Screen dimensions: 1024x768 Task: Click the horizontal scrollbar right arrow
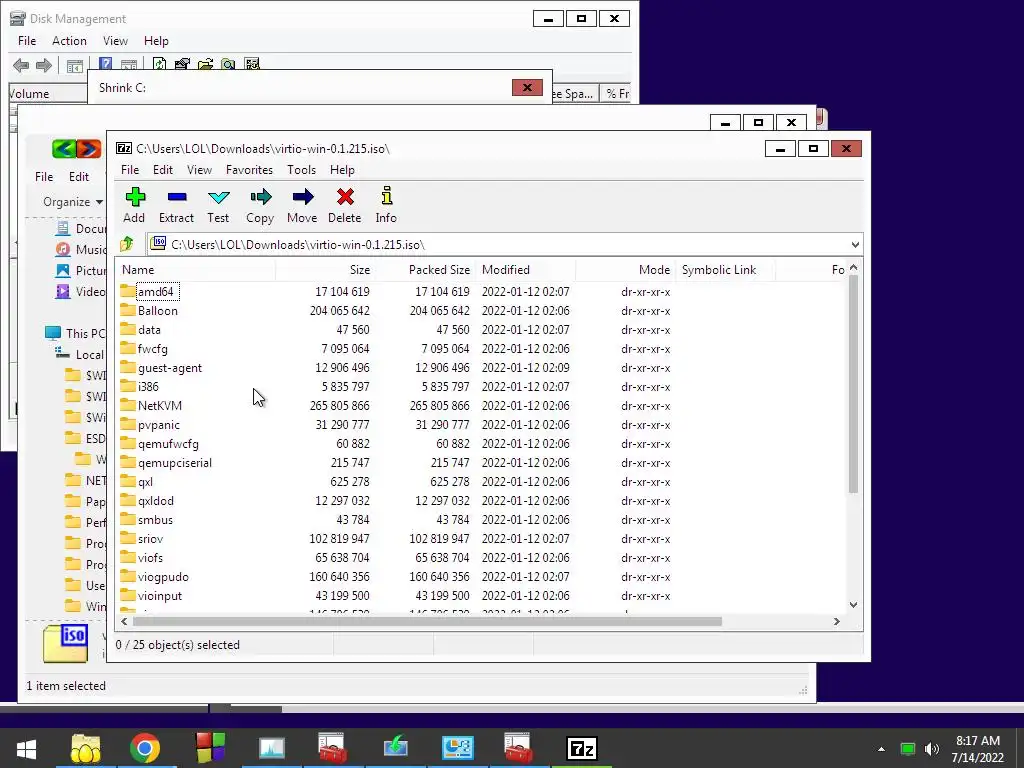point(837,622)
